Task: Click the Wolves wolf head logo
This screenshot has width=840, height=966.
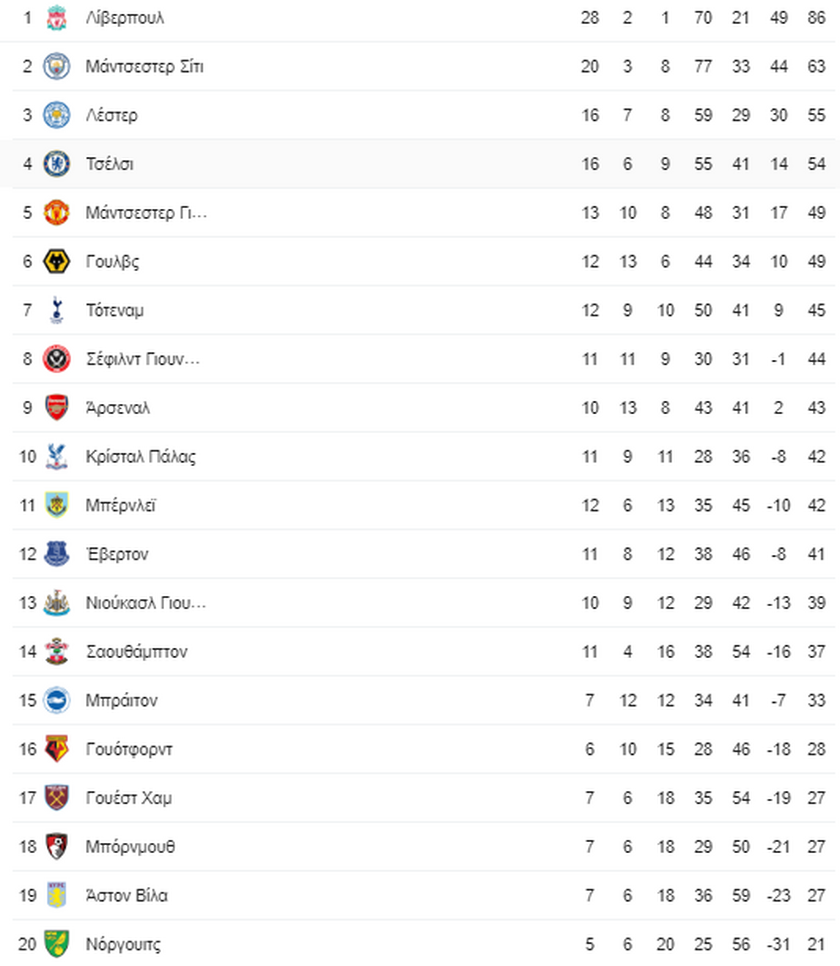Action: tap(56, 262)
